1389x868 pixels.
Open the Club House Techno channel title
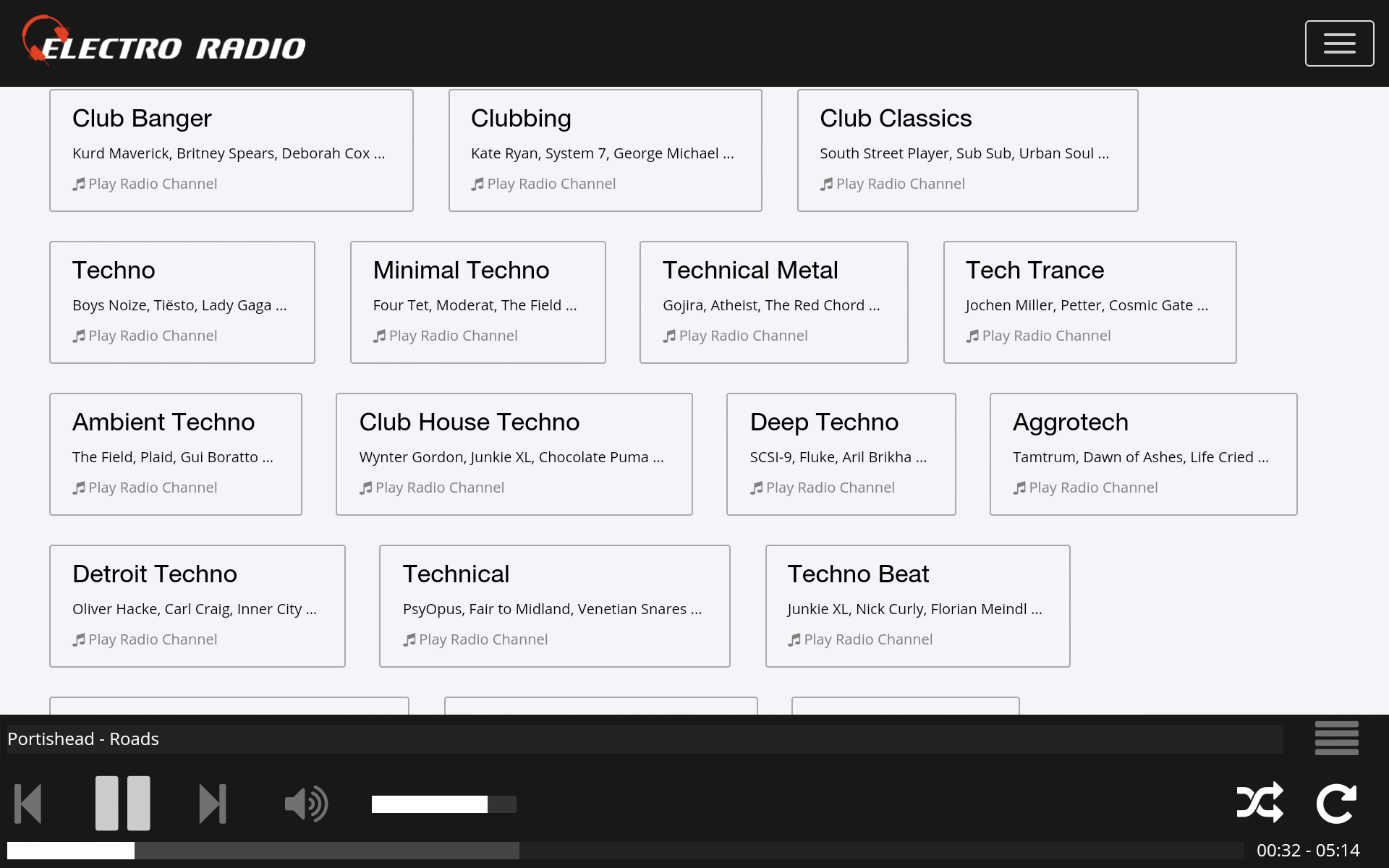click(x=469, y=422)
